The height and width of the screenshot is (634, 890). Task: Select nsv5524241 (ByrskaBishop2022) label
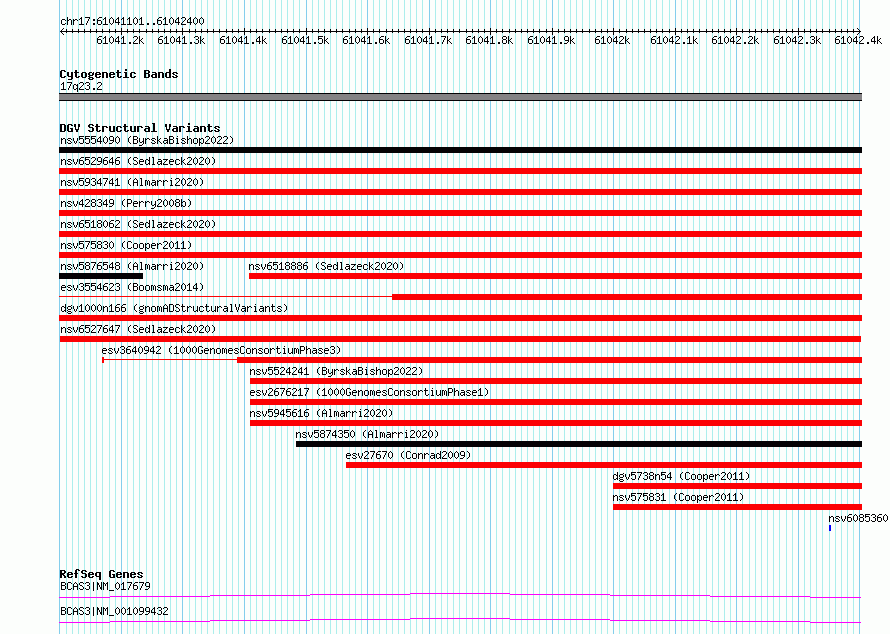(x=336, y=371)
